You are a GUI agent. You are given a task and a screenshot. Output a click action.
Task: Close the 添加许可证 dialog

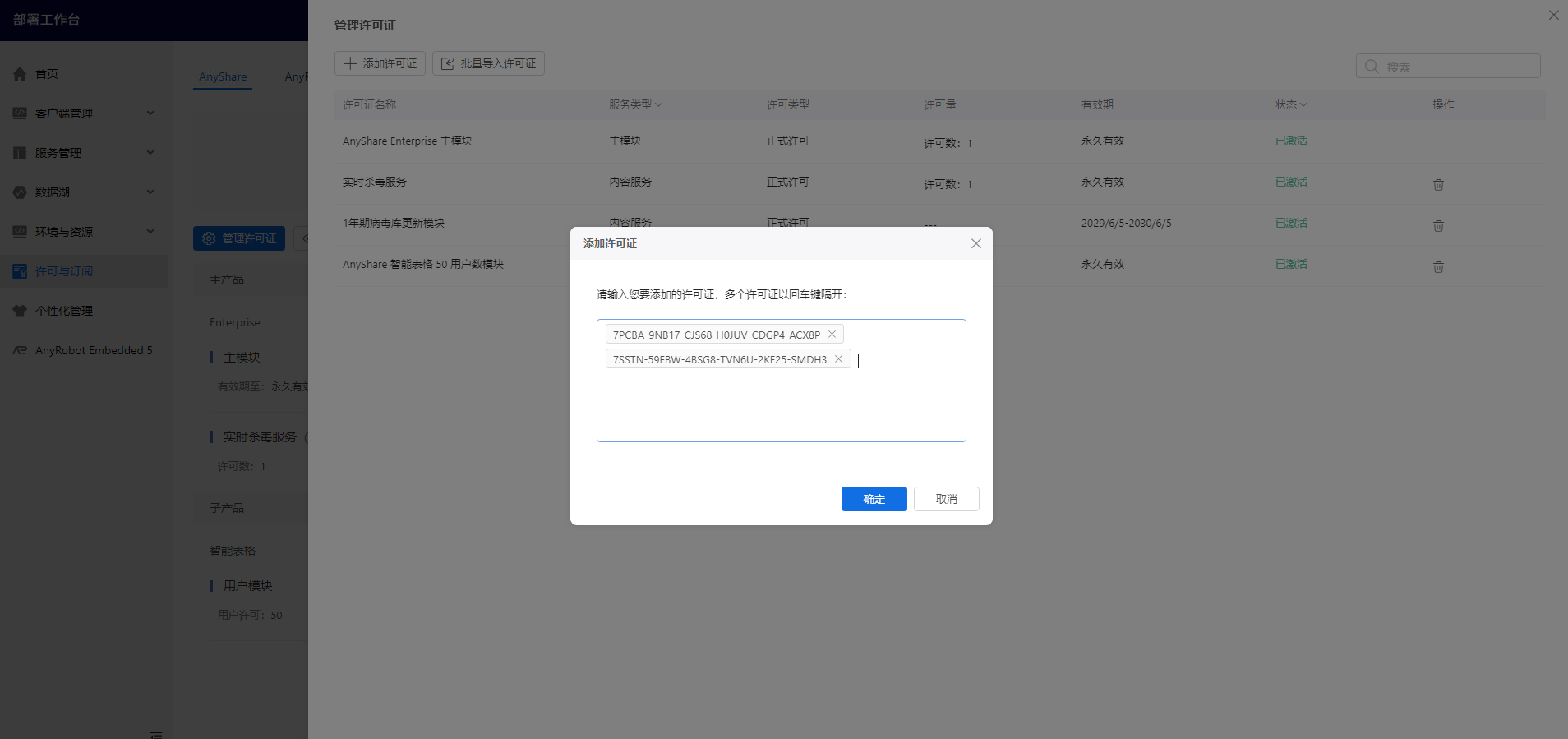pos(976,243)
